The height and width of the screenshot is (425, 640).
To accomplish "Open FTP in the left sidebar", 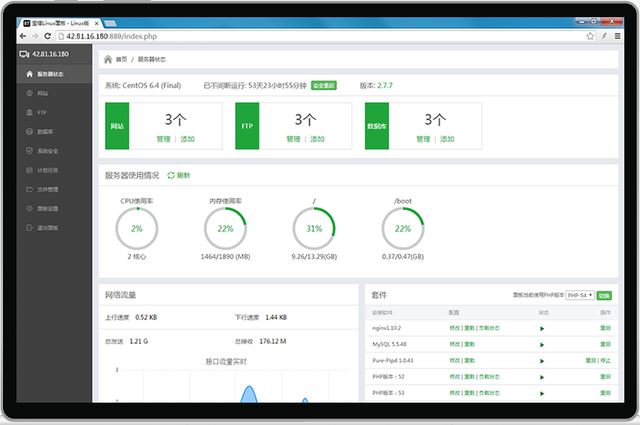I will point(42,112).
